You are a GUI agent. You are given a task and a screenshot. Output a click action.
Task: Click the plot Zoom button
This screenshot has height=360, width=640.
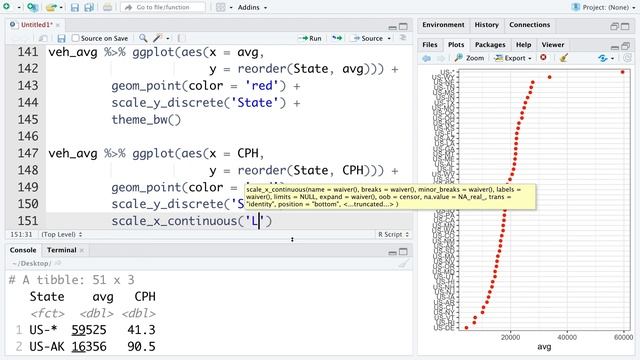click(469, 58)
